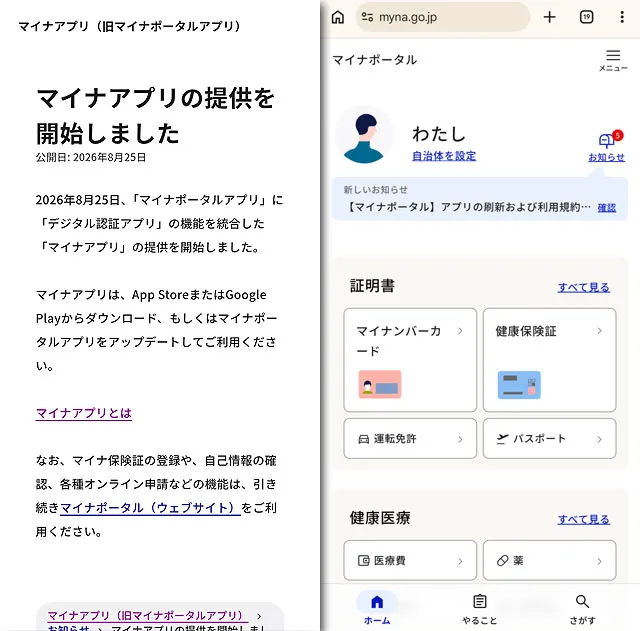This screenshot has width=640, height=631.
Task: Click the 健康医療 section heading
Action: tap(380, 518)
